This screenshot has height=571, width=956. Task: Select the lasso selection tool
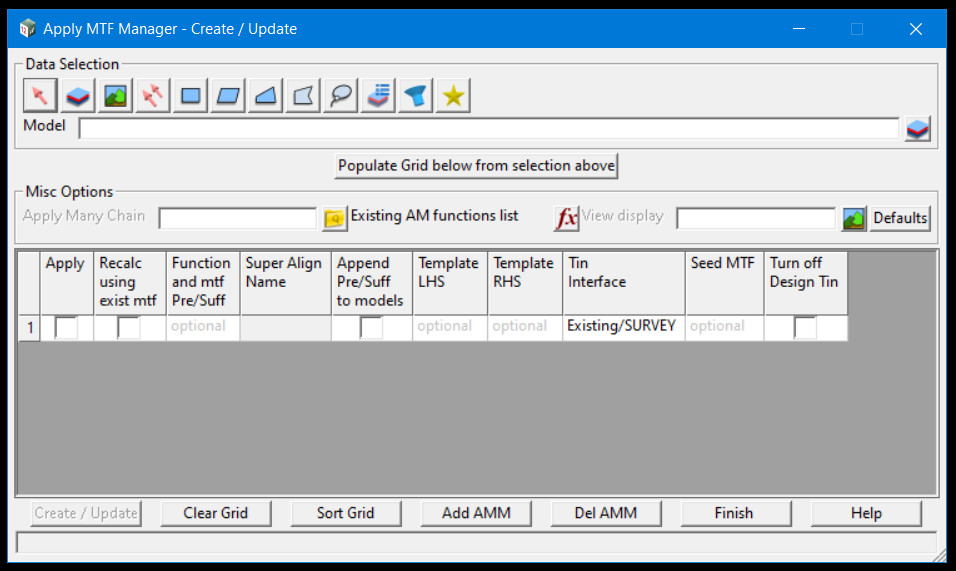pos(341,96)
